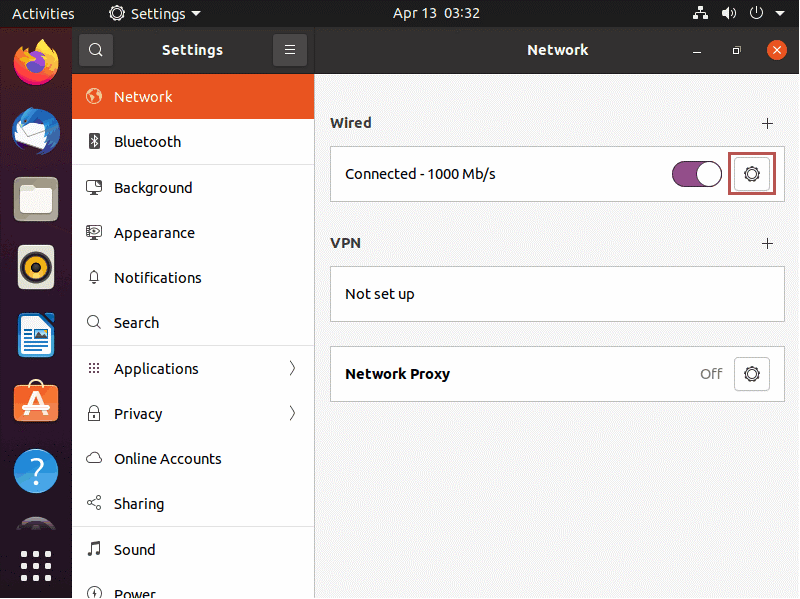The height and width of the screenshot is (599, 800).
Task: Open the Settings app menu in top bar
Action: [155, 13]
